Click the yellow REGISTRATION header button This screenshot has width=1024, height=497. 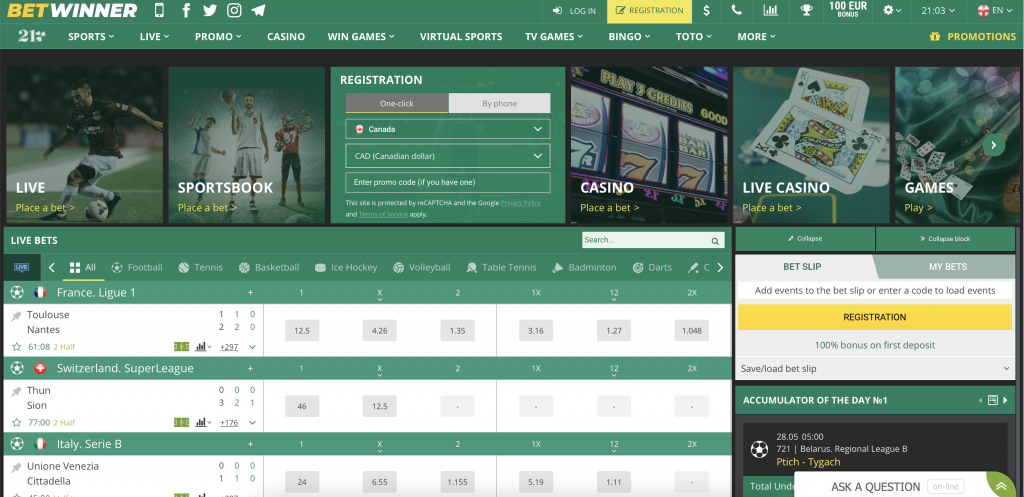(649, 10)
